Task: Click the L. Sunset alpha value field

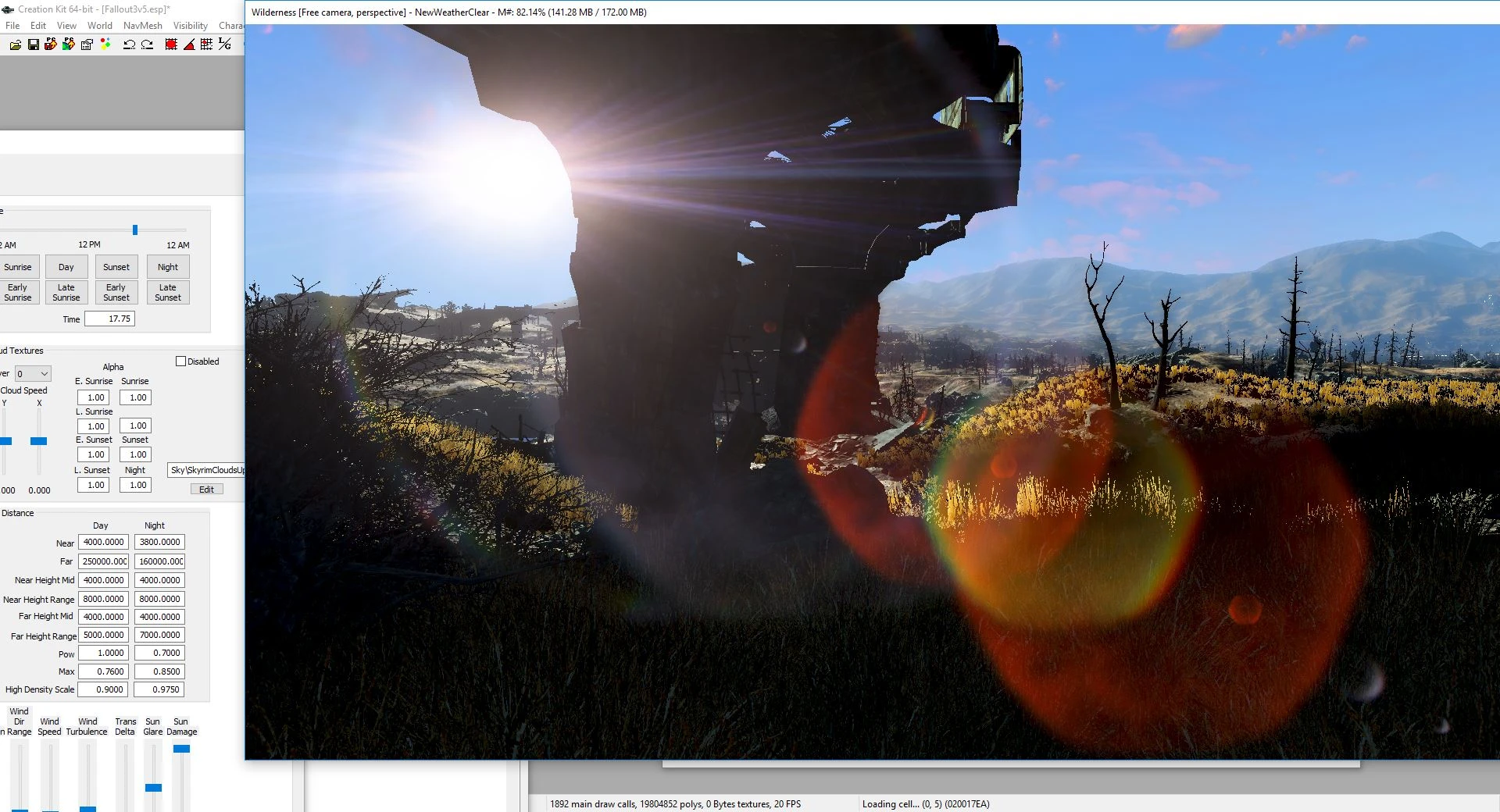Action: tap(94, 485)
